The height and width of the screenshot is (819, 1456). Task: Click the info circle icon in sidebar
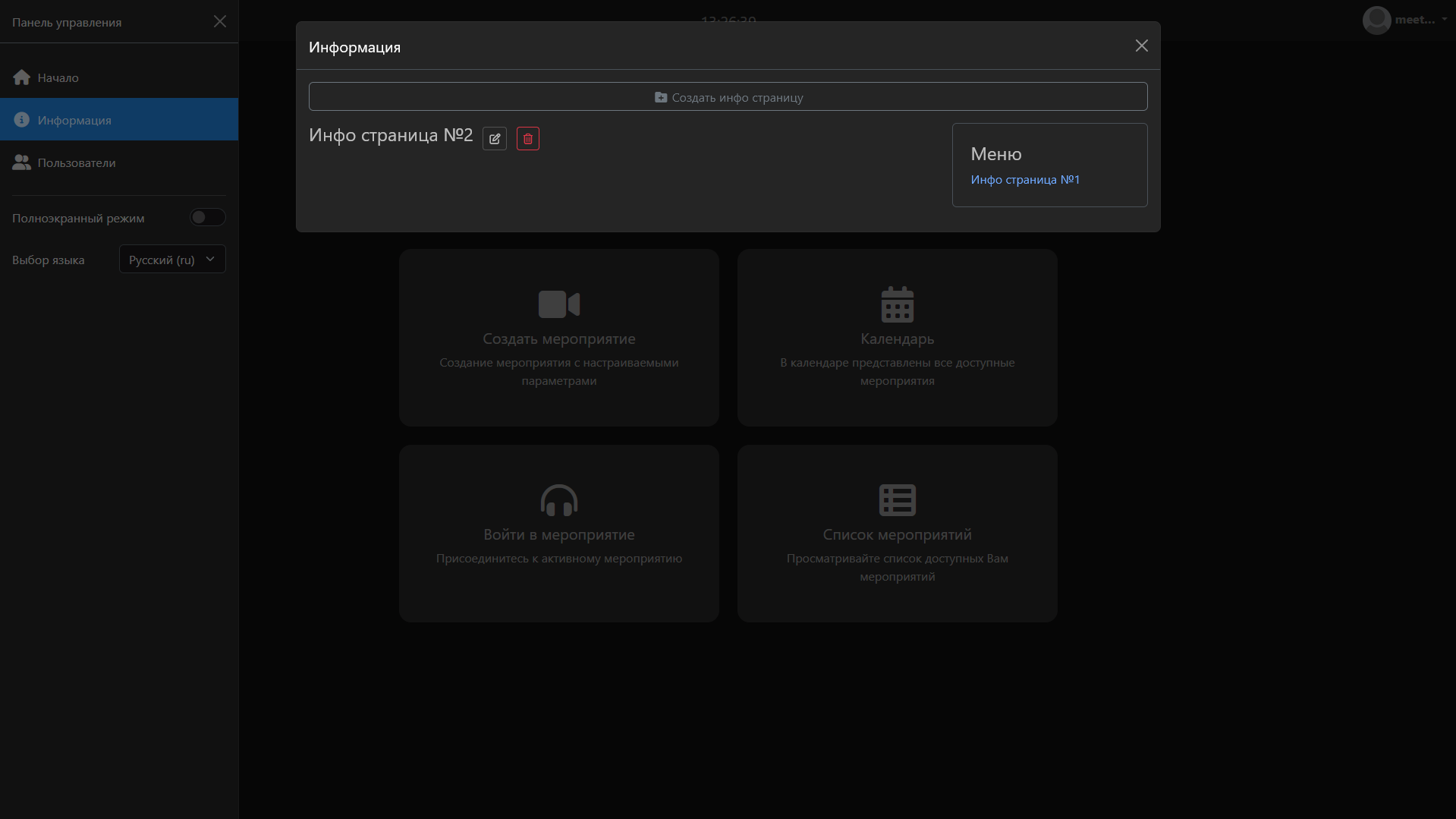pos(21,120)
